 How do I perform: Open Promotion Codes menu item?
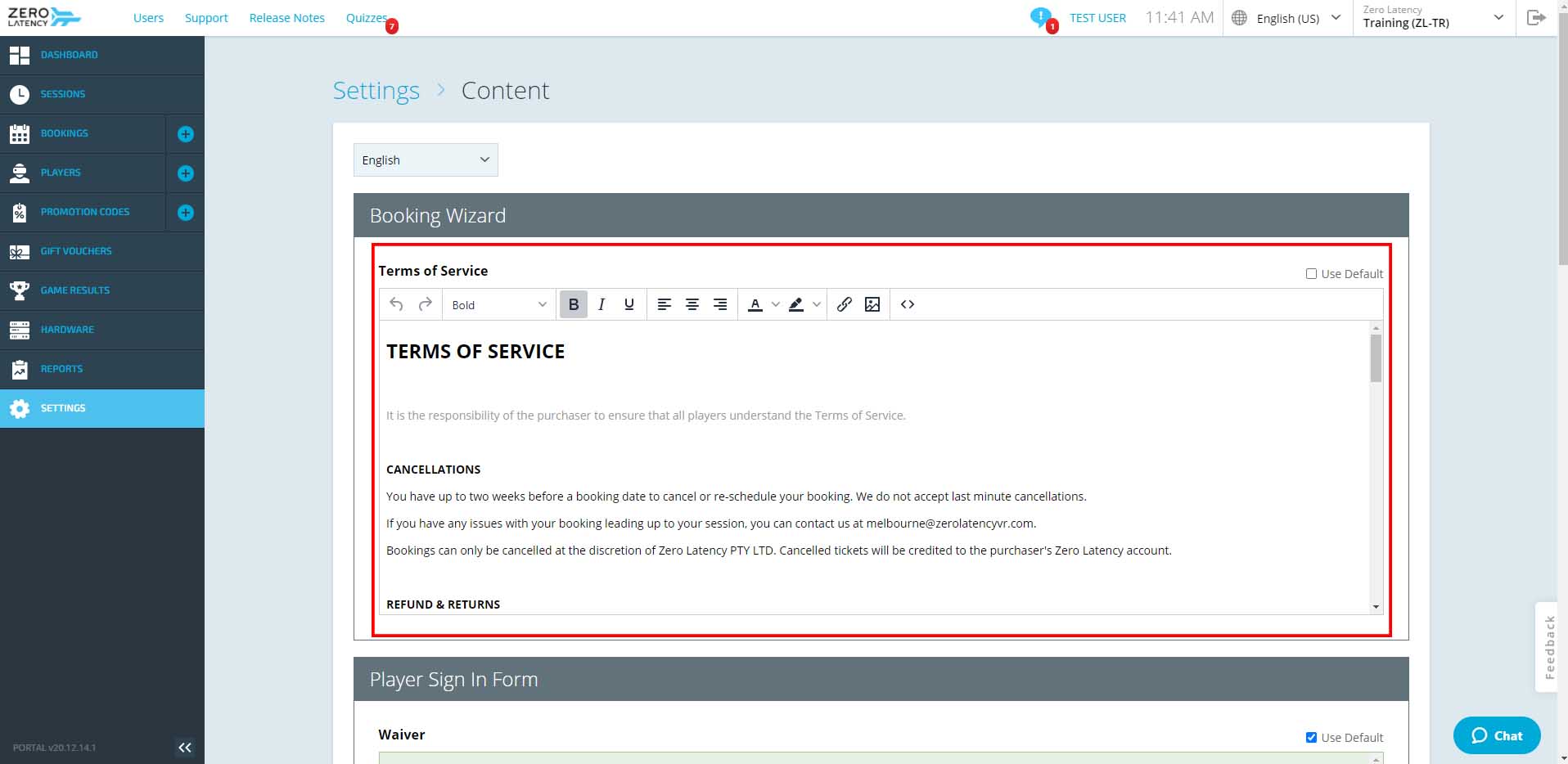tap(85, 212)
